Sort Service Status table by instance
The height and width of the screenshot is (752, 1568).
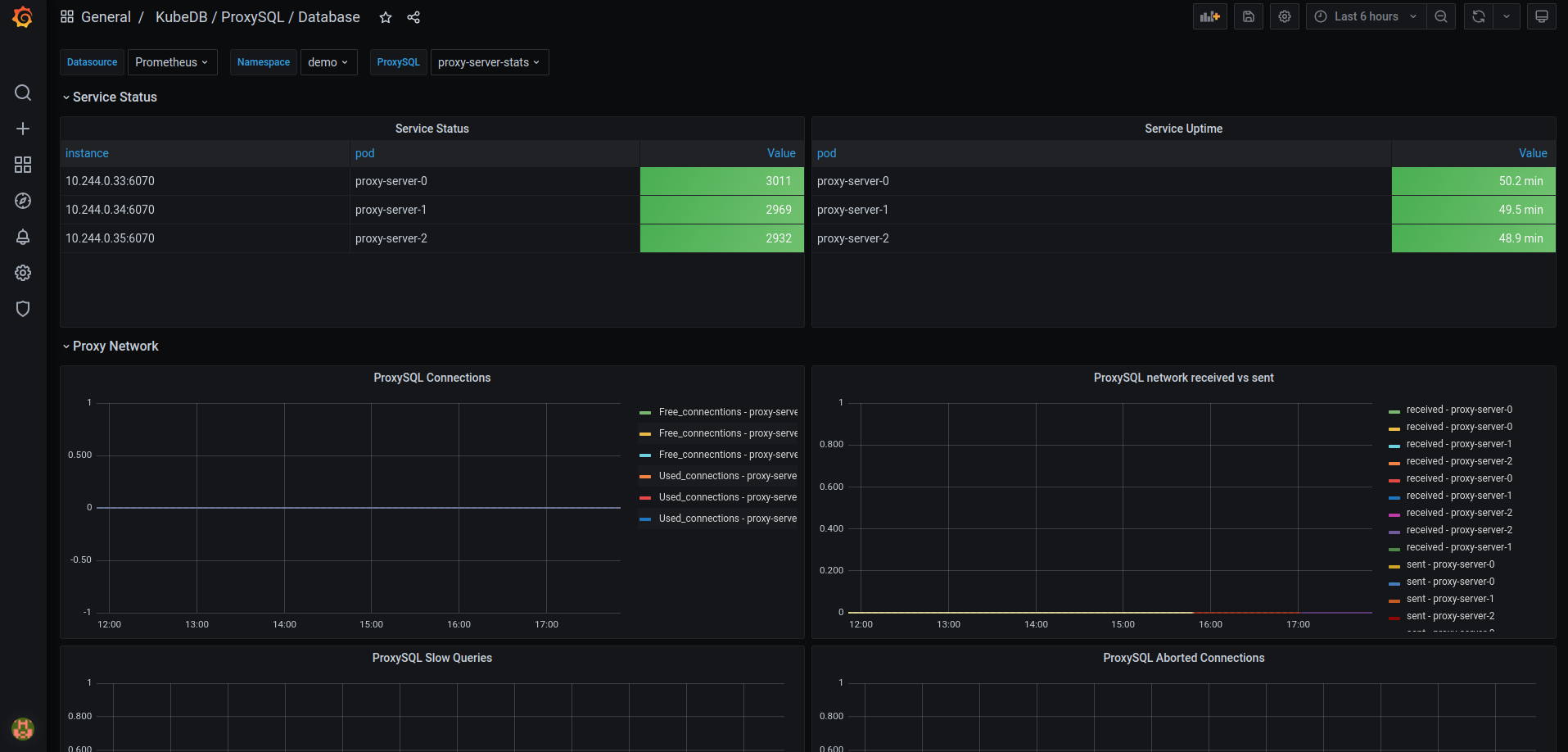click(87, 153)
